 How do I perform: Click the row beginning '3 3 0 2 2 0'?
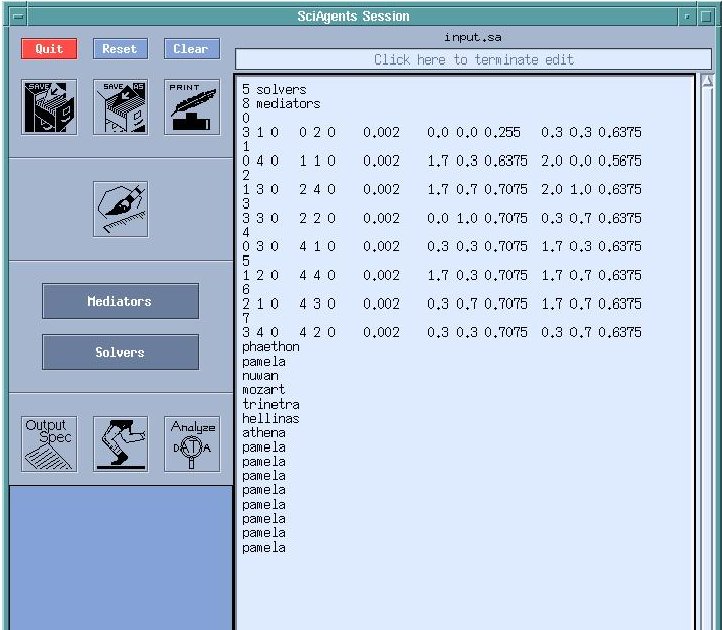coord(442,218)
